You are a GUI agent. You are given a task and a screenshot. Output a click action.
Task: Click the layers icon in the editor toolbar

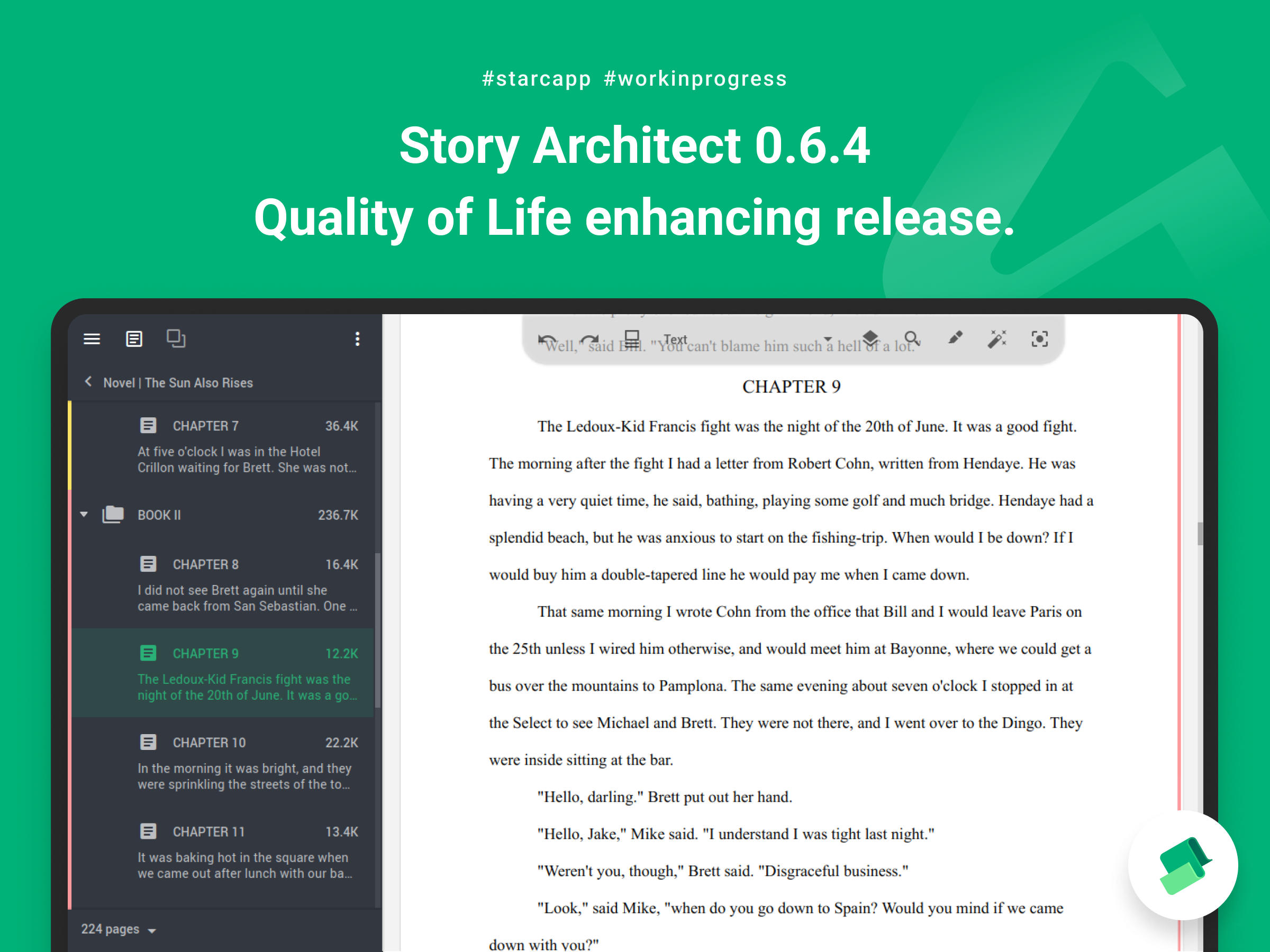tap(870, 338)
